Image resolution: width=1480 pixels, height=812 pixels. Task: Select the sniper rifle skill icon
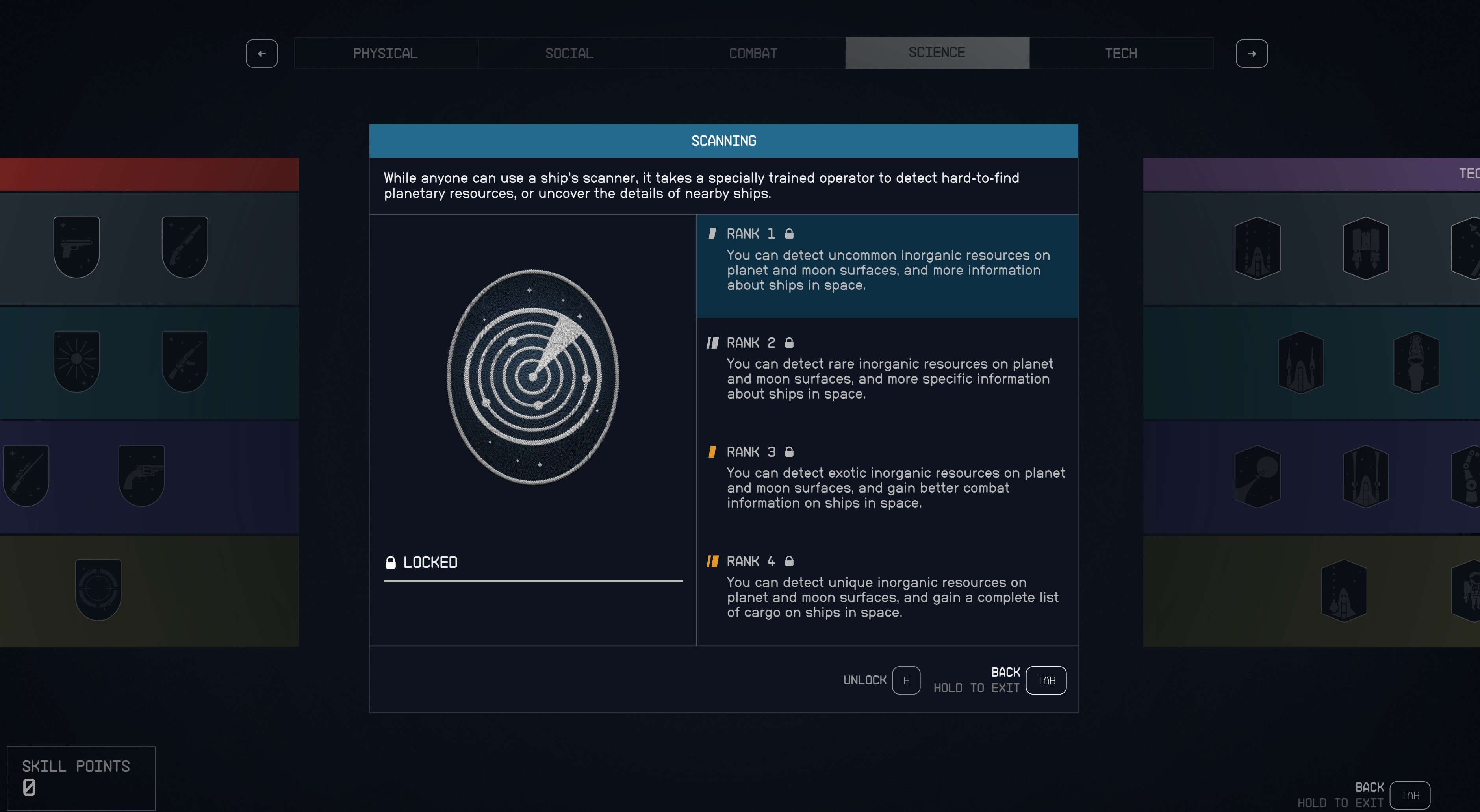pos(26,474)
